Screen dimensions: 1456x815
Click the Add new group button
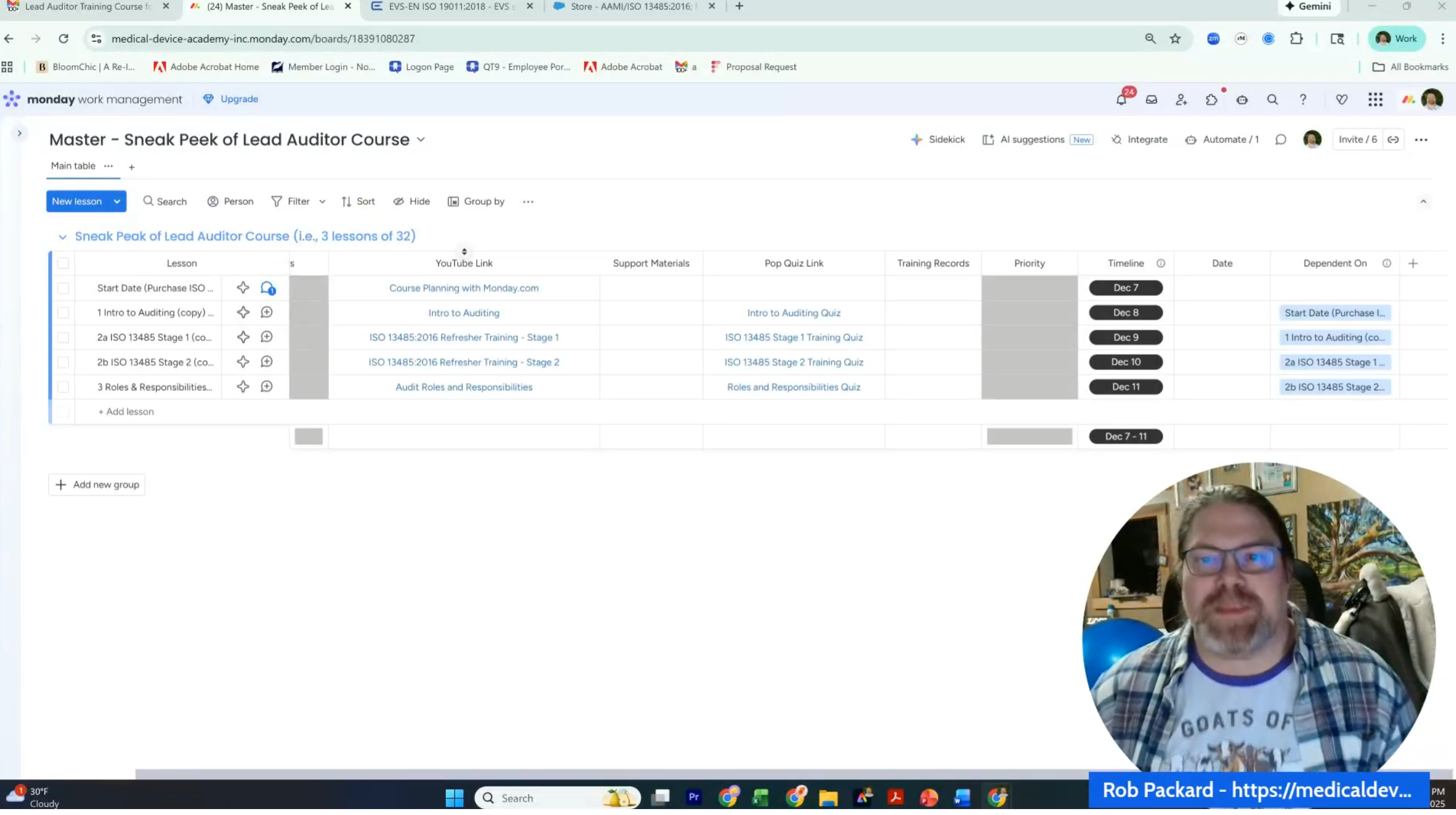pos(97,484)
